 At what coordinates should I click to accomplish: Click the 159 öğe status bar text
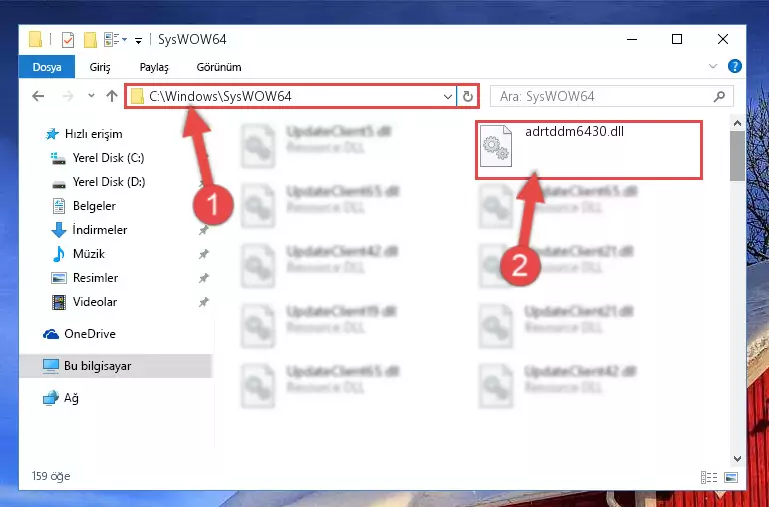coord(51,476)
